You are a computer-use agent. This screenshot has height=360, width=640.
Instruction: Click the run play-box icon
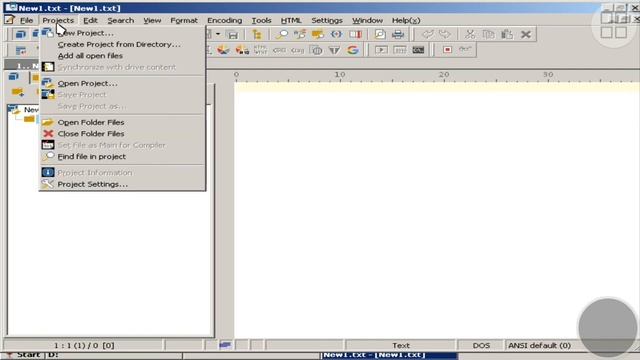click(381, 50)
